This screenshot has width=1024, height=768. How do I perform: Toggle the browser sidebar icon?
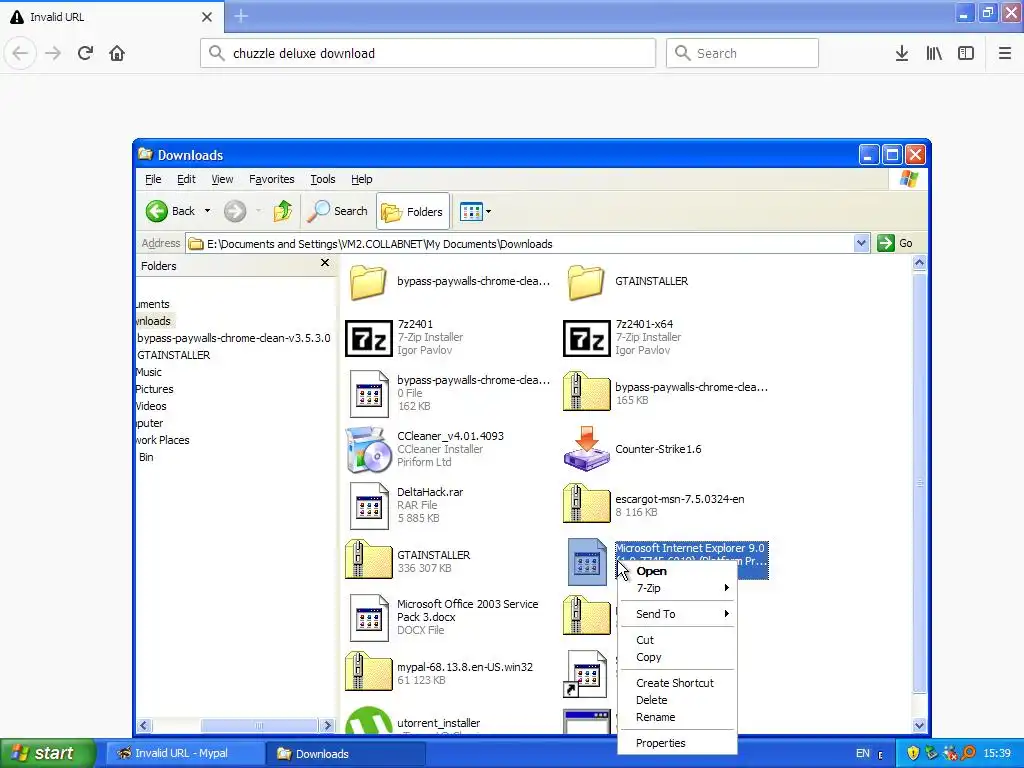[966, 53]
